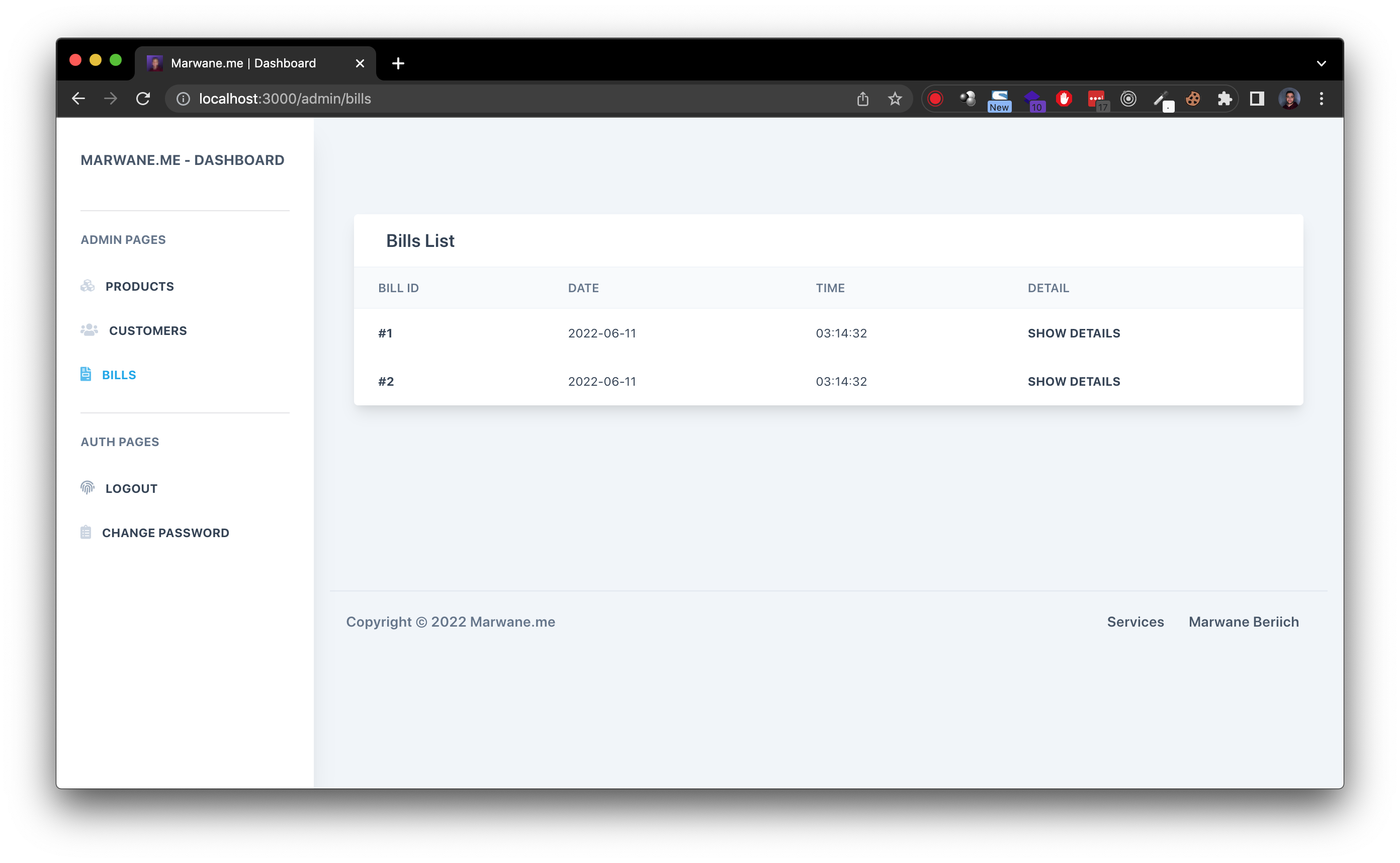1400x863 pixels.
Task: Toggle the browser side panel
Action: [1257, 99]
